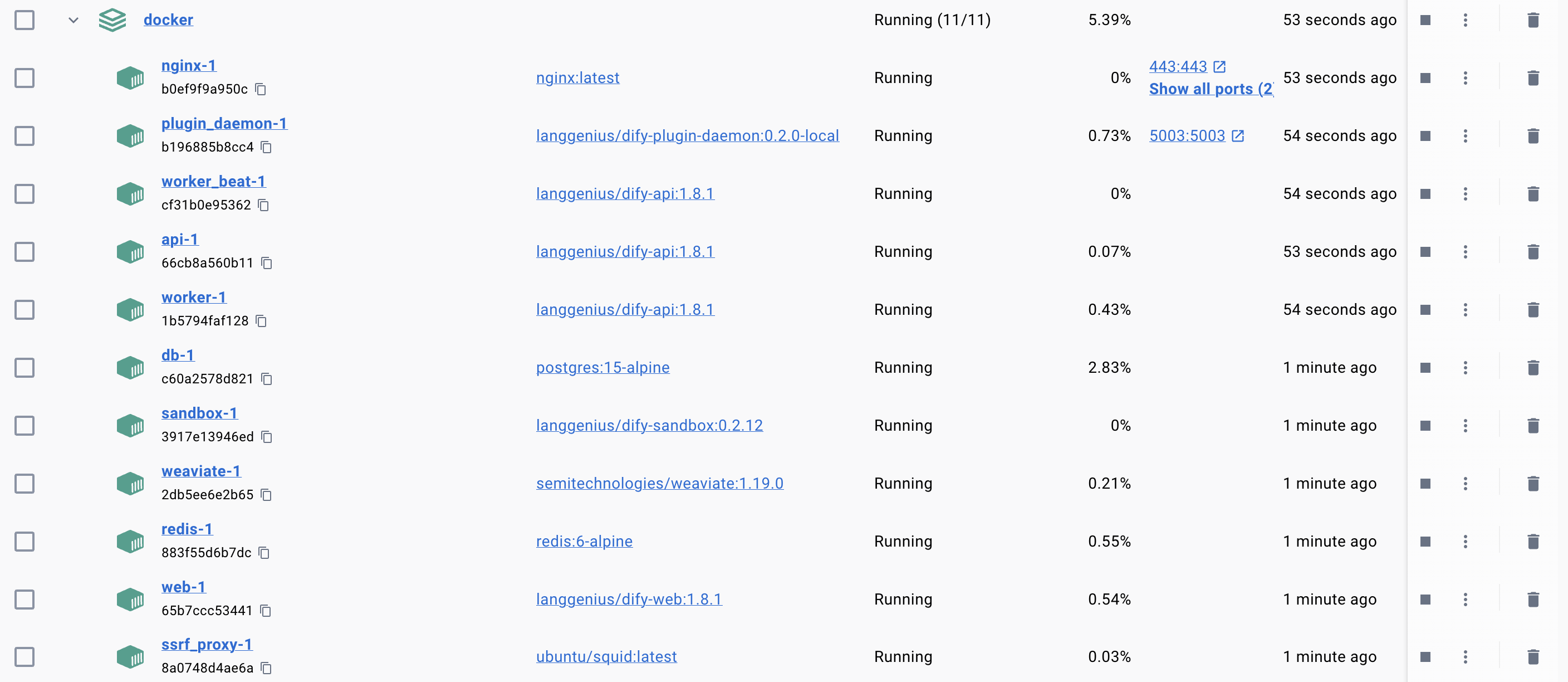Delete the web-1 container

(1533, 599)
